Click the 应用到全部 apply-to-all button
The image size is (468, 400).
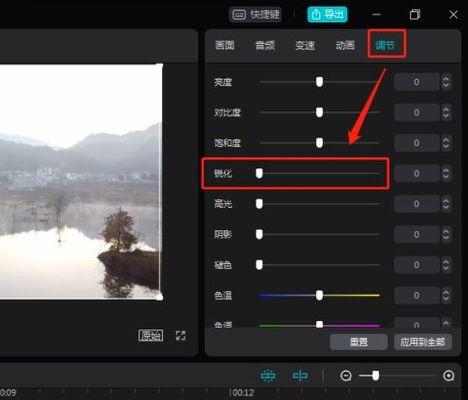point(423,342)
